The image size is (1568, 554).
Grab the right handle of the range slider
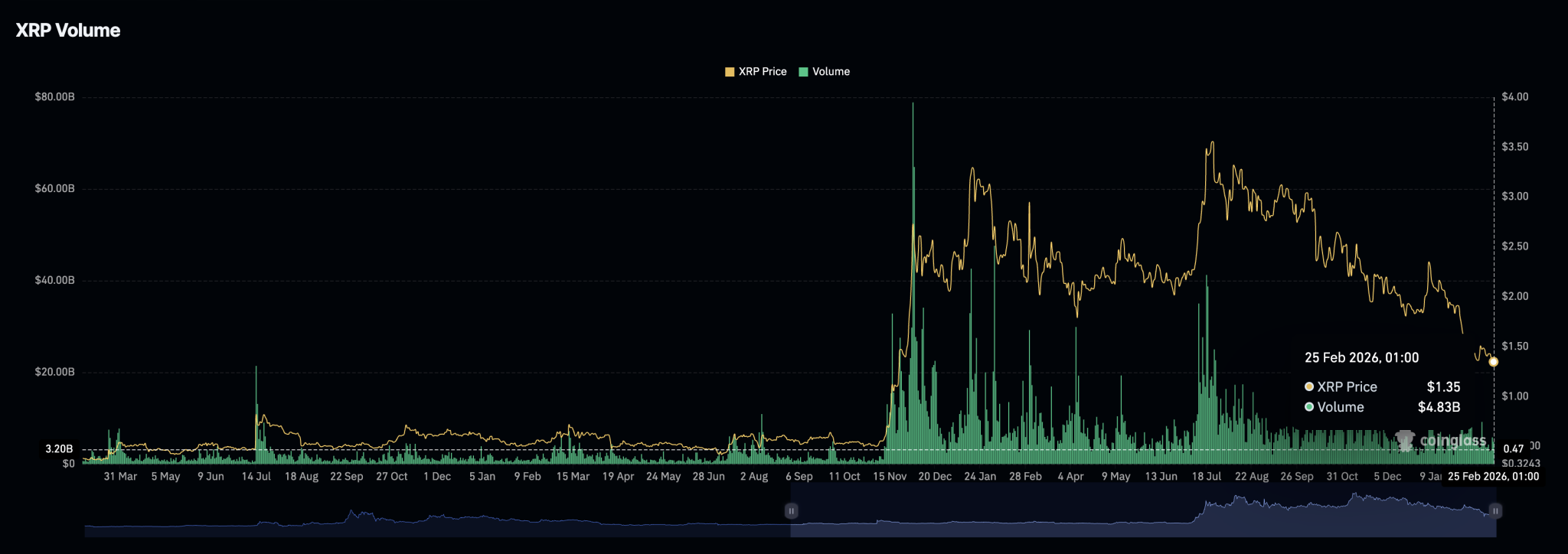pyautogui.click(x=1494, y=510)
